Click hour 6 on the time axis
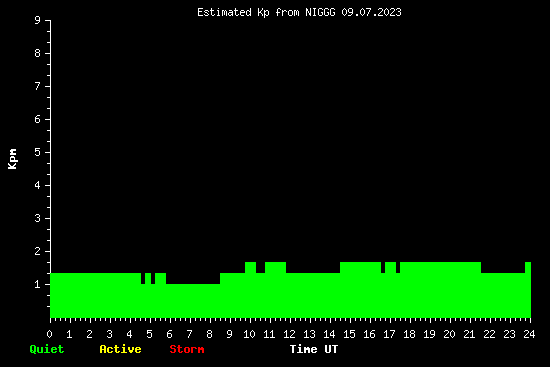The width and height of the screenshot is (550, 367). (x=169, y=334)
